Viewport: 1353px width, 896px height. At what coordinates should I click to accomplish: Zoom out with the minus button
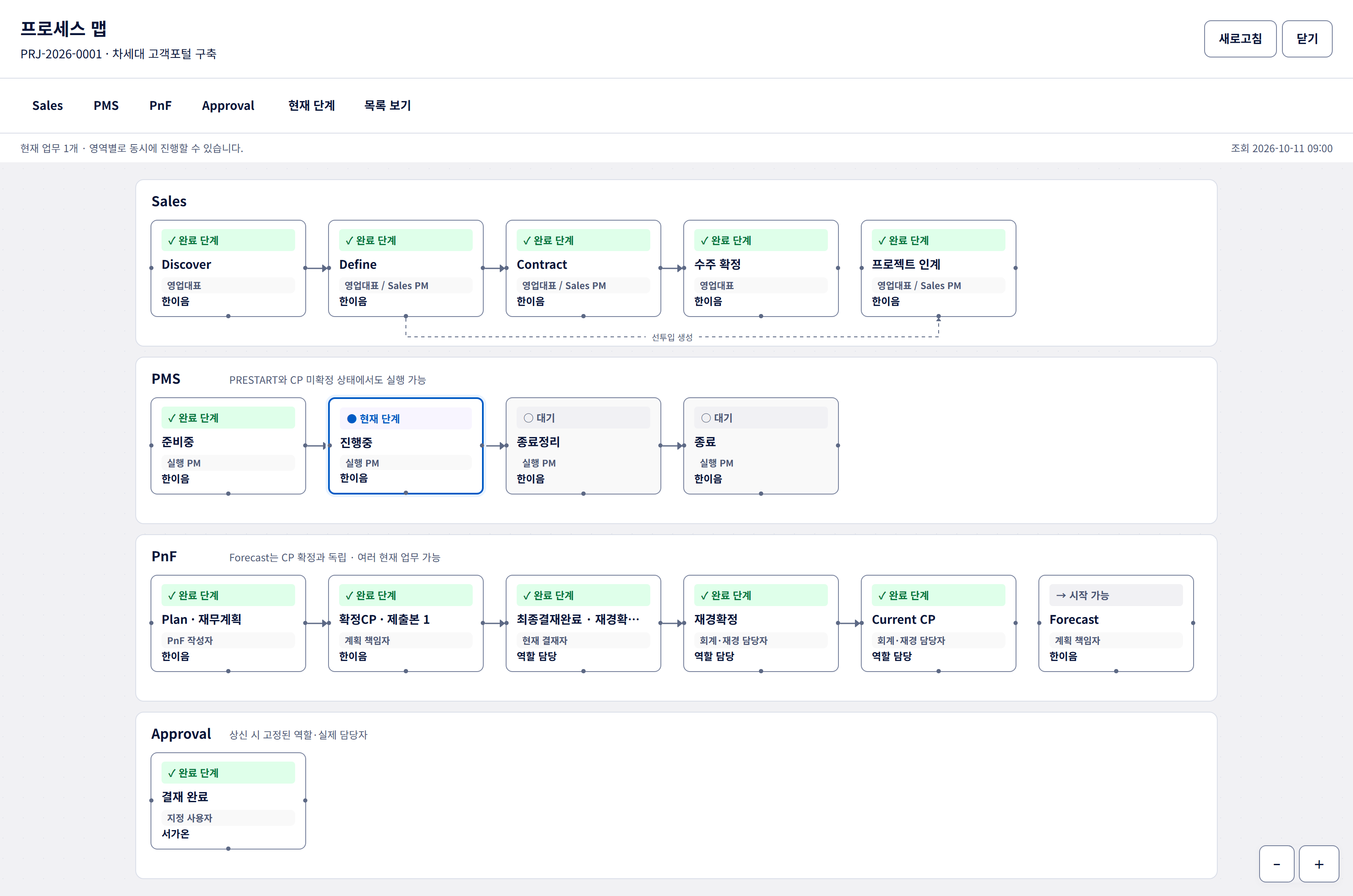coord(1276,864)
